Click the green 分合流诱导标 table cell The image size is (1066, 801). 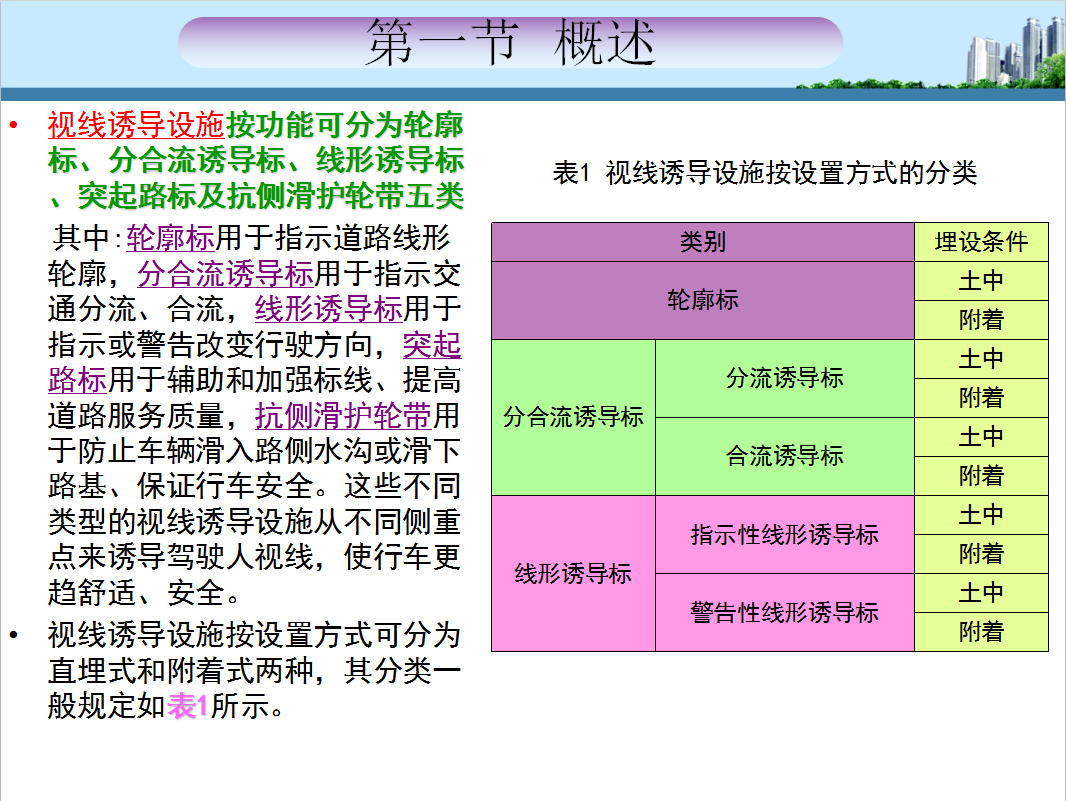pos(573,417)
